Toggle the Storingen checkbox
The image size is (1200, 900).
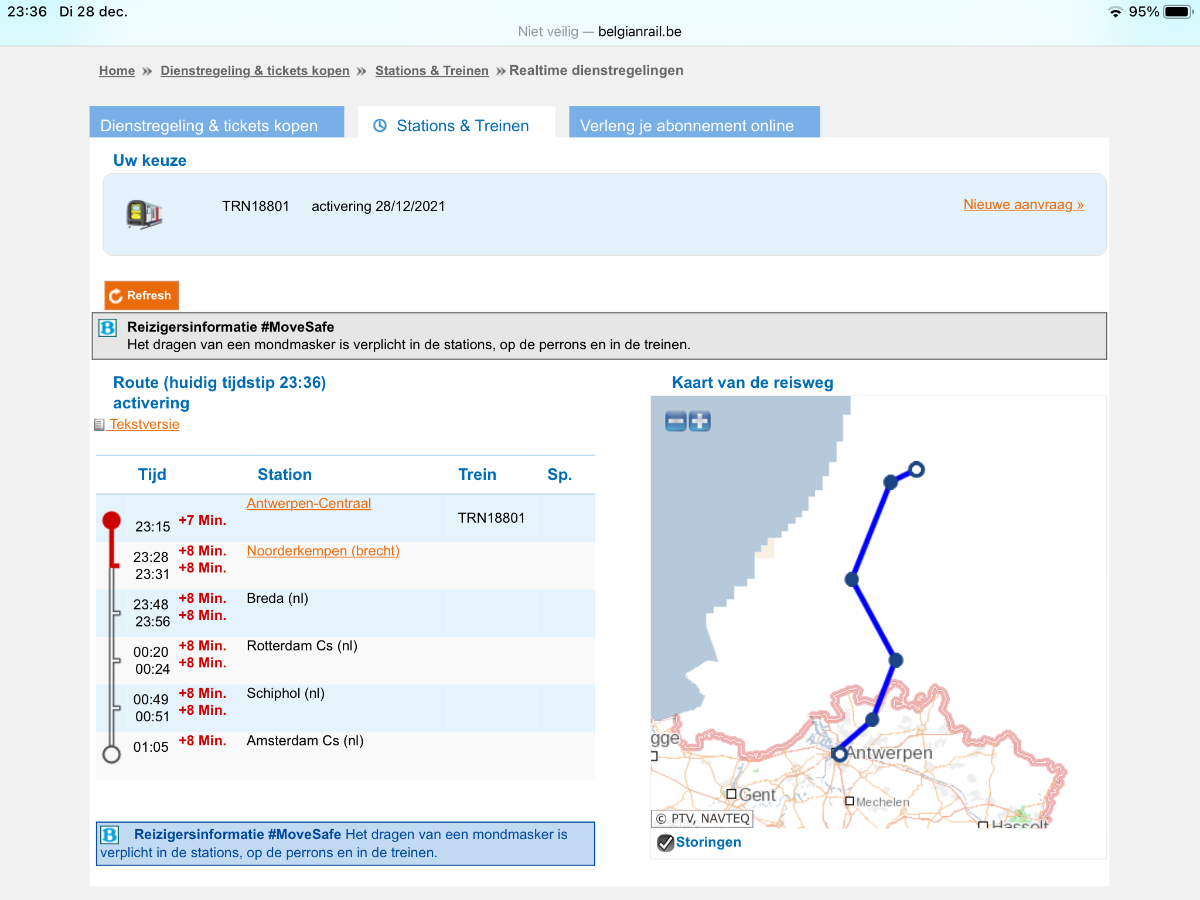click(x=666, y=843)
